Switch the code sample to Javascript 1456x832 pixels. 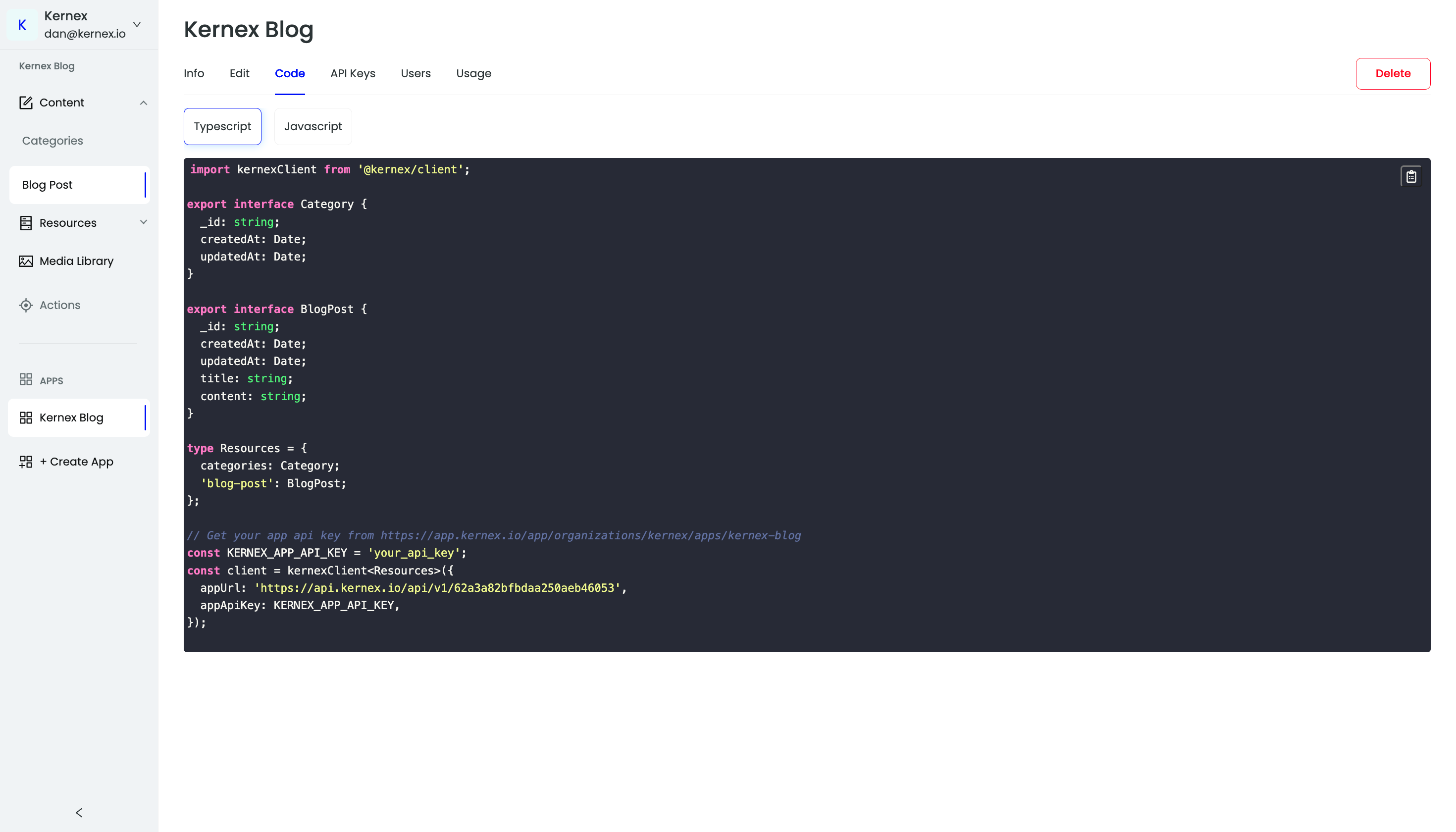pos(312,126)
